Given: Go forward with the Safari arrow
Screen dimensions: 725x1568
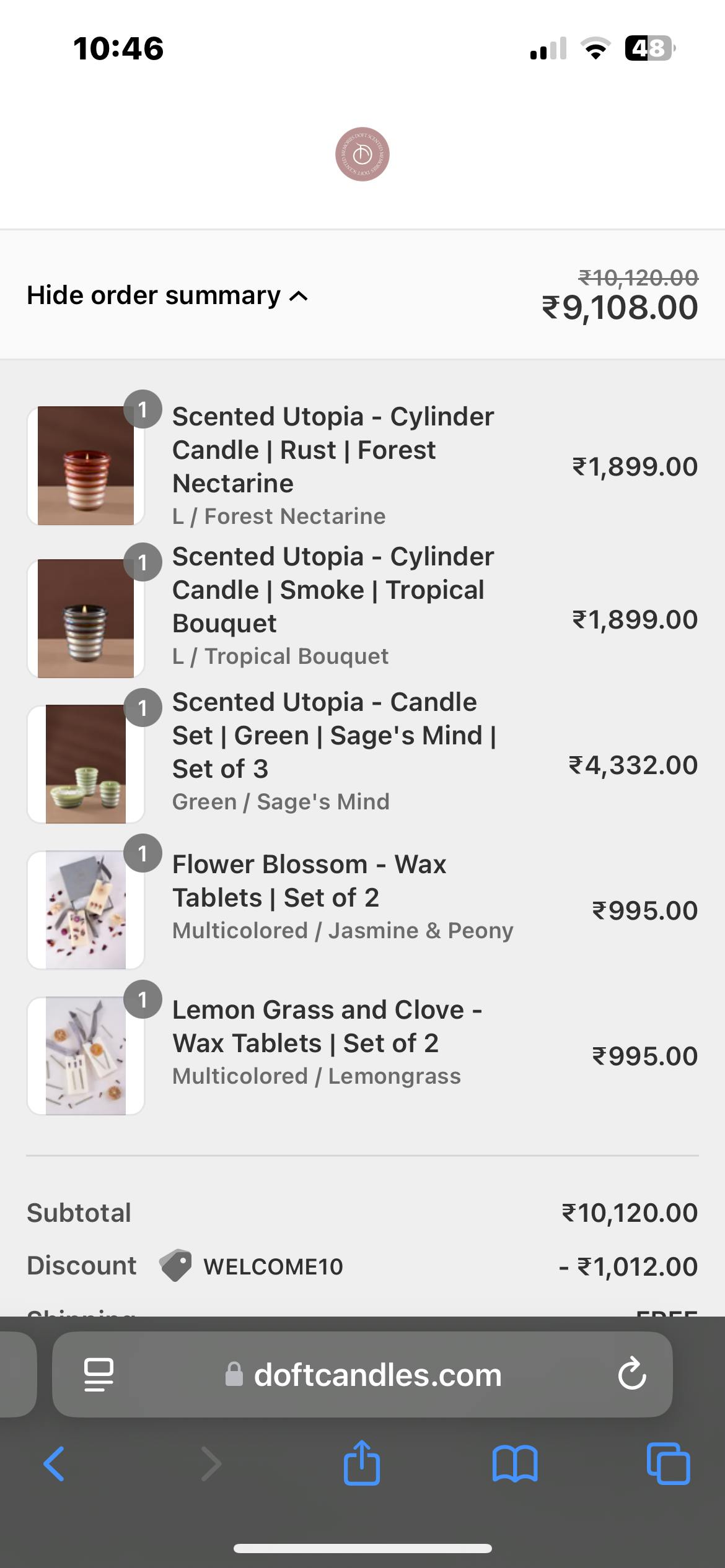Looking at the screenshot, I should [x=211, y=1464].
